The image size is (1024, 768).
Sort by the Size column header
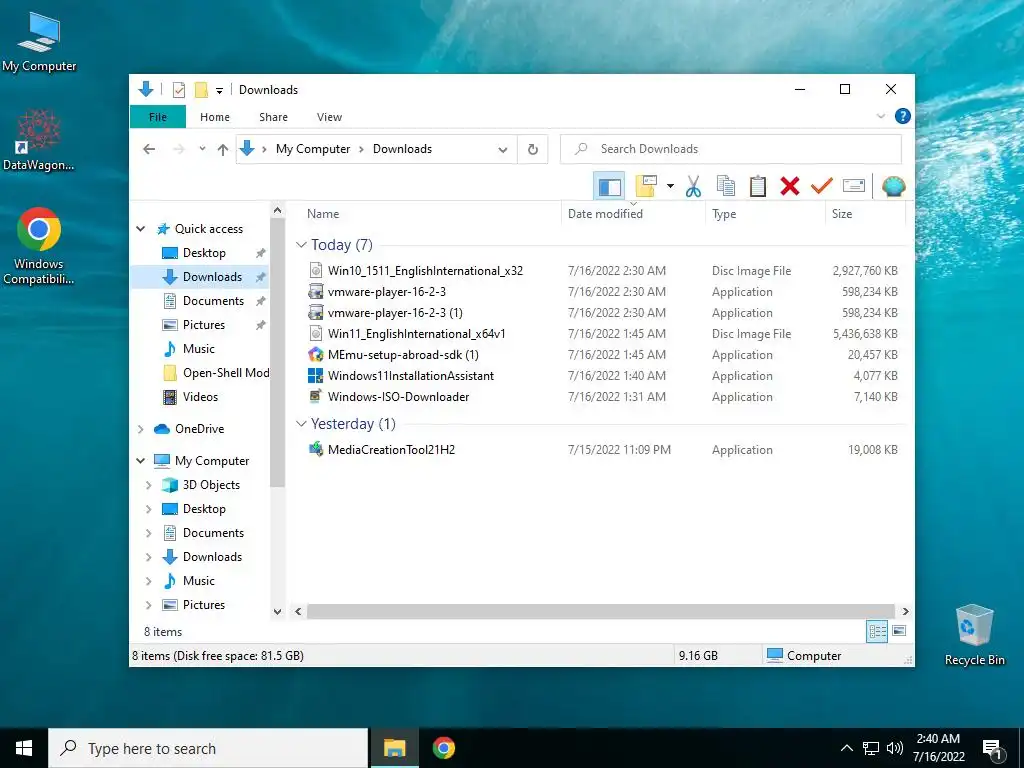[865, 214]
